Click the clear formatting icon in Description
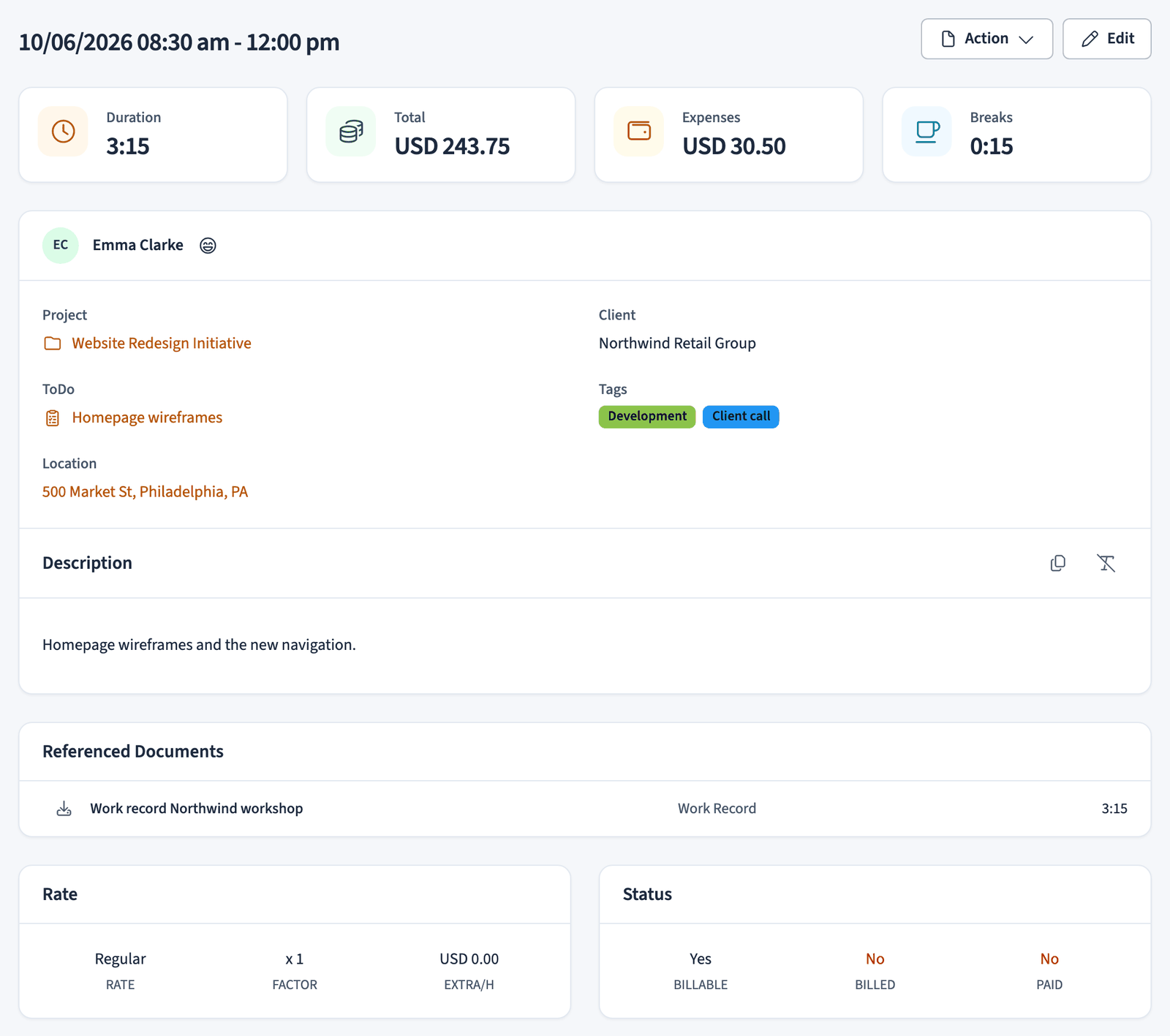This screenshot has width=1170, height=1036. [x=1106, y=563]
